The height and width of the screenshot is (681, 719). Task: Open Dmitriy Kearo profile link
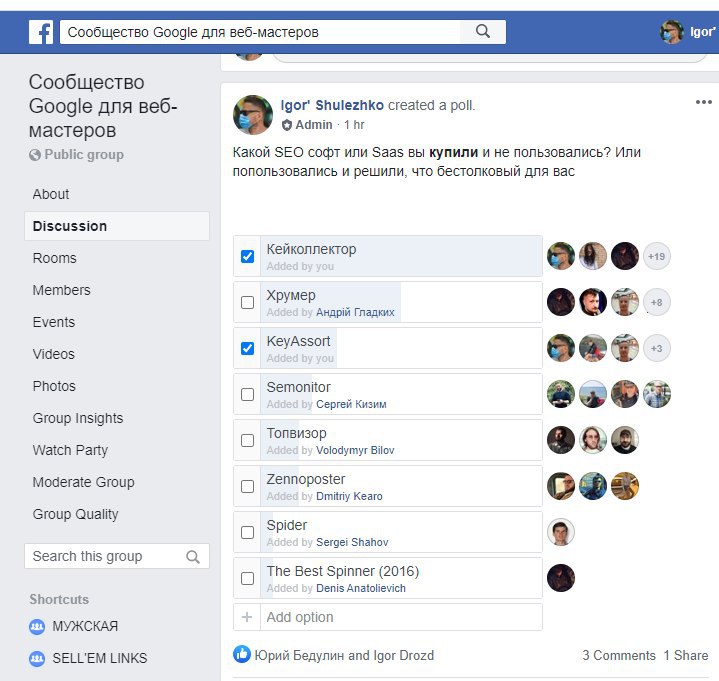coord(349,496)
